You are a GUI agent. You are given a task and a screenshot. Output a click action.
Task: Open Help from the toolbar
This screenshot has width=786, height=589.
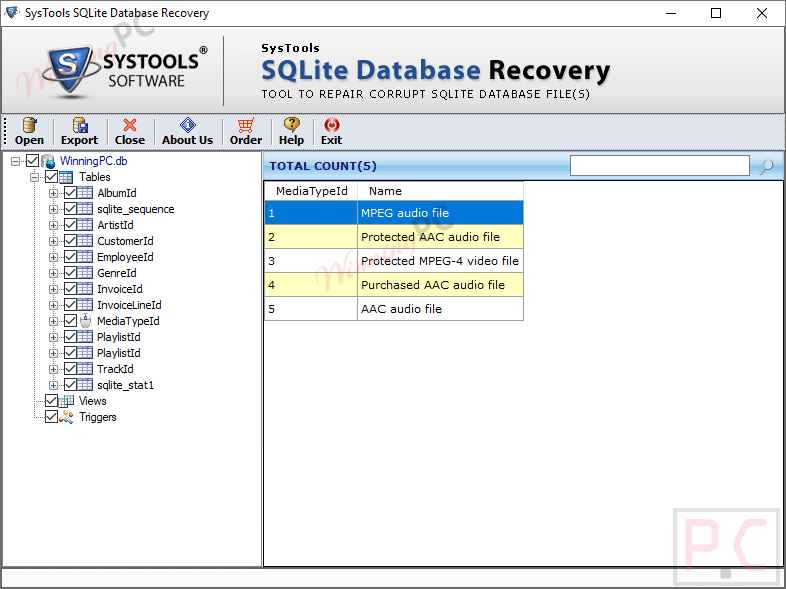pyautogui.click(x=291, y=126)
